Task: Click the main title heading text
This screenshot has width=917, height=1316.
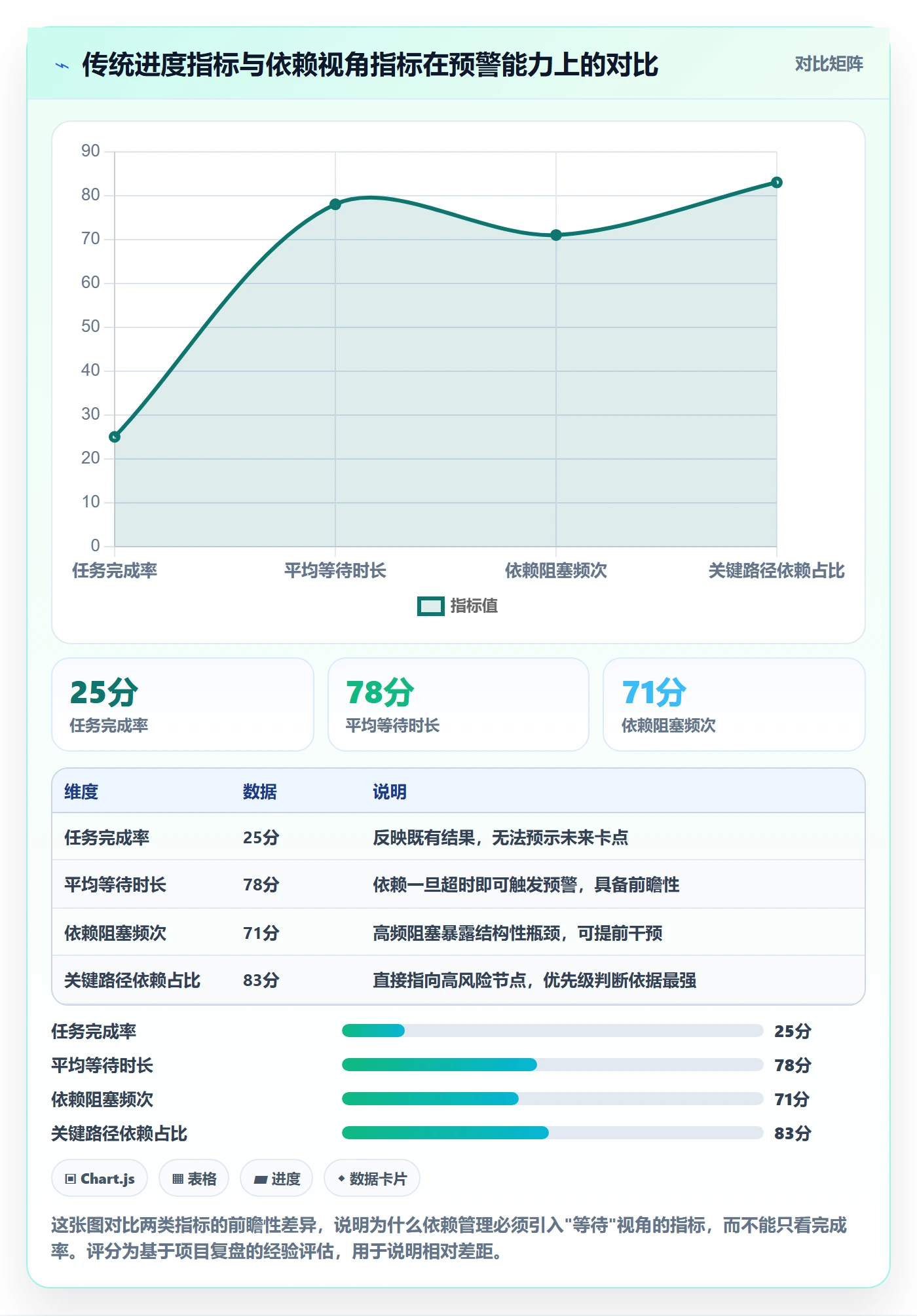Action: click(370, 65)
